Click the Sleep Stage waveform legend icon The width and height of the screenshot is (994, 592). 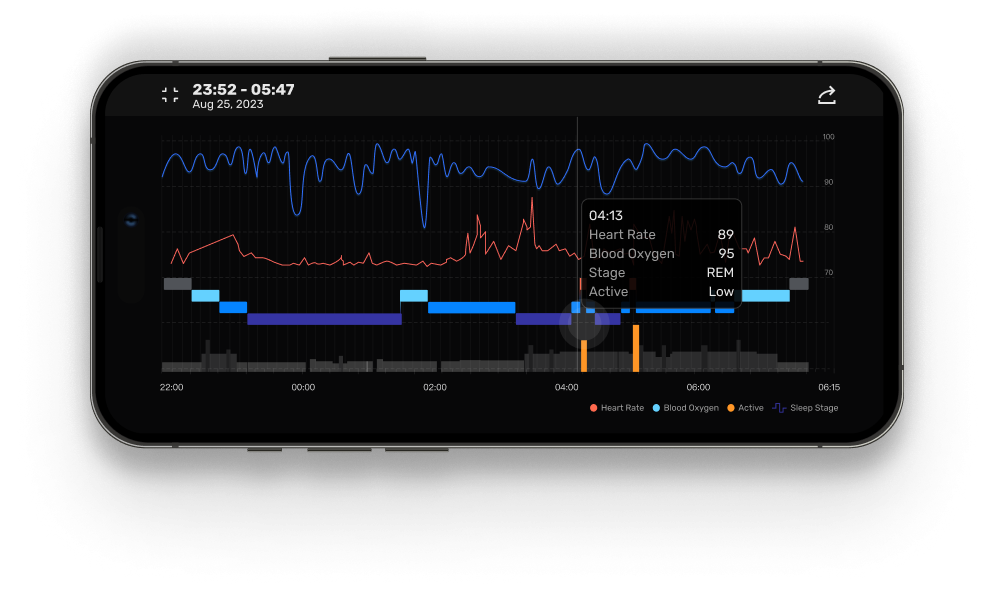pyautogui.click(x=778, y=408)
